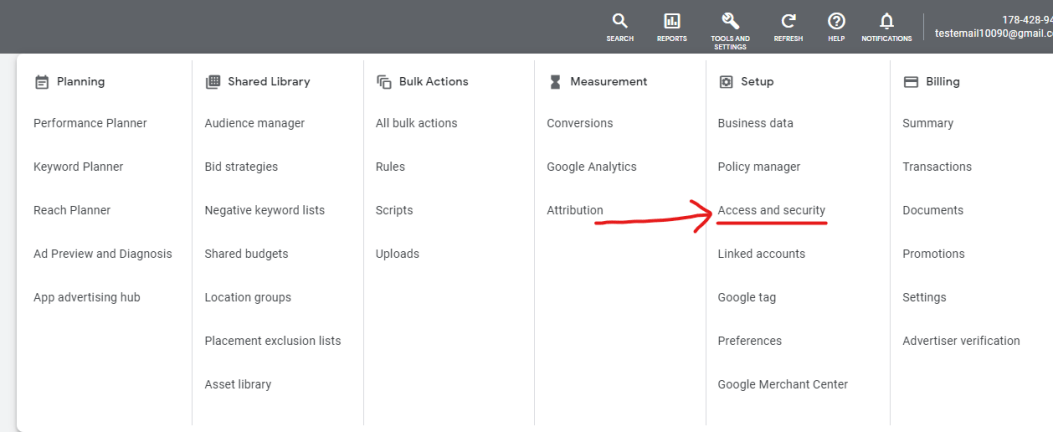
Task: Open billing Transactions
Action: pos(936,167)
